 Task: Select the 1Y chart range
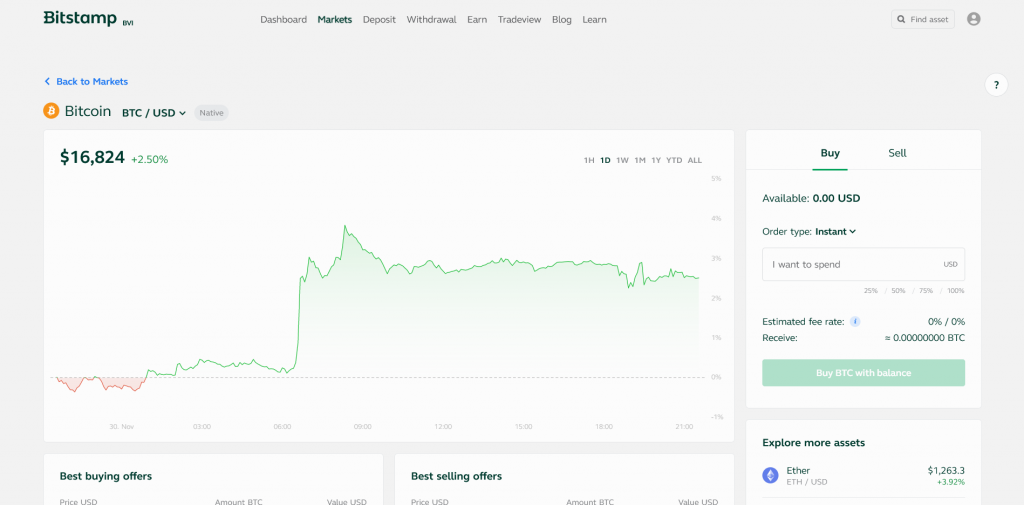point(656,160)
